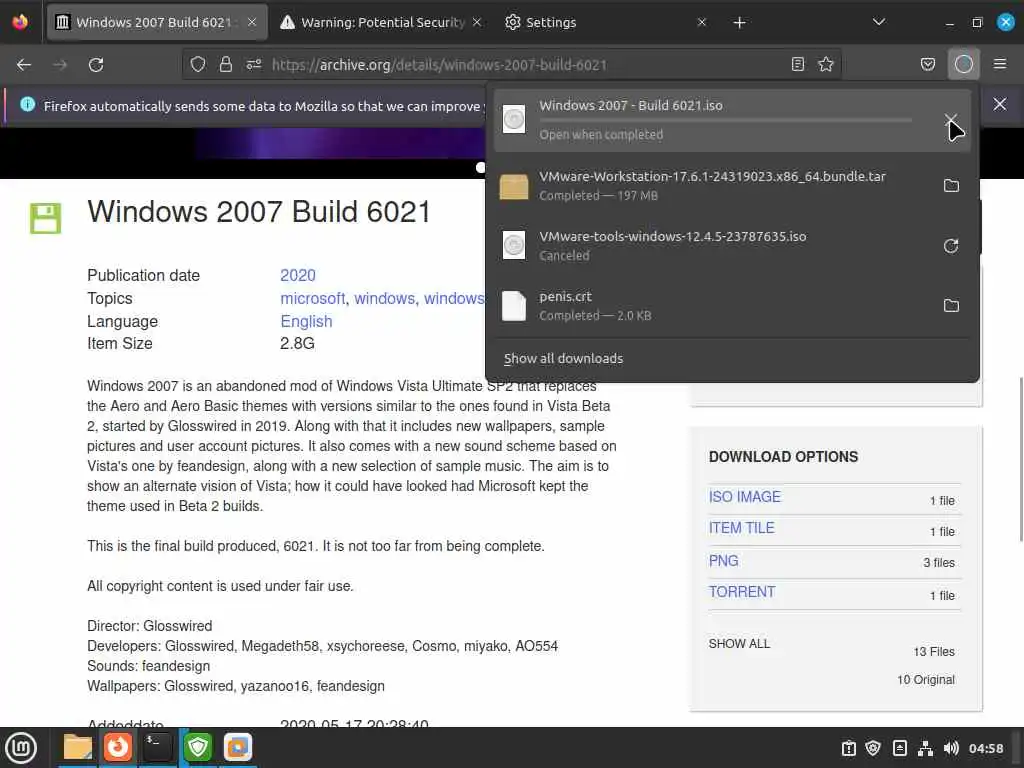This screenshot has height=768, width=1024.
Task: Click the page vertical scrollbar
Action: (x=1021, y=459)
